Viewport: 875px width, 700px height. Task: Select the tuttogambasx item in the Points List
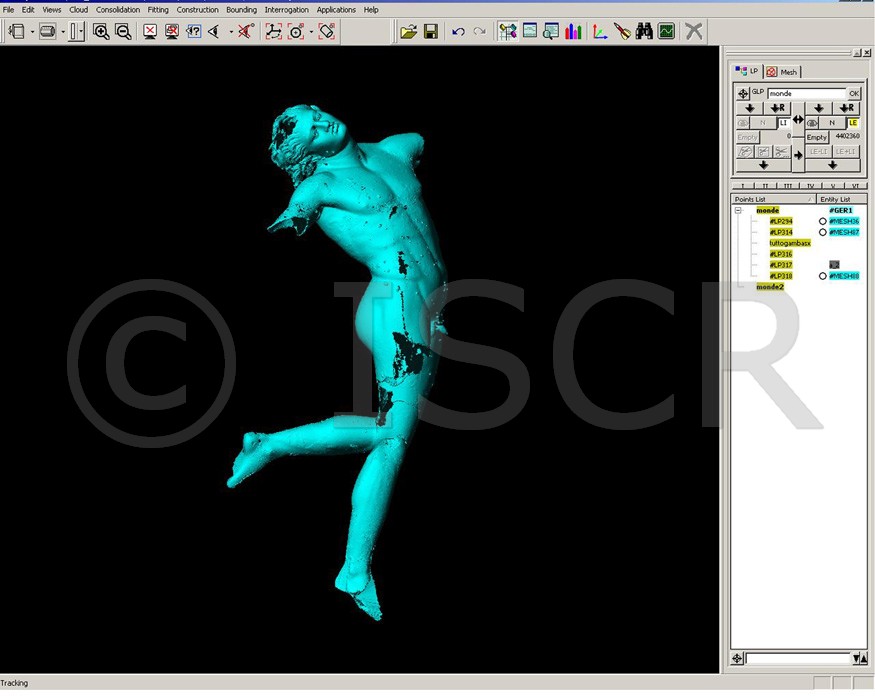[x=790, y=243]
